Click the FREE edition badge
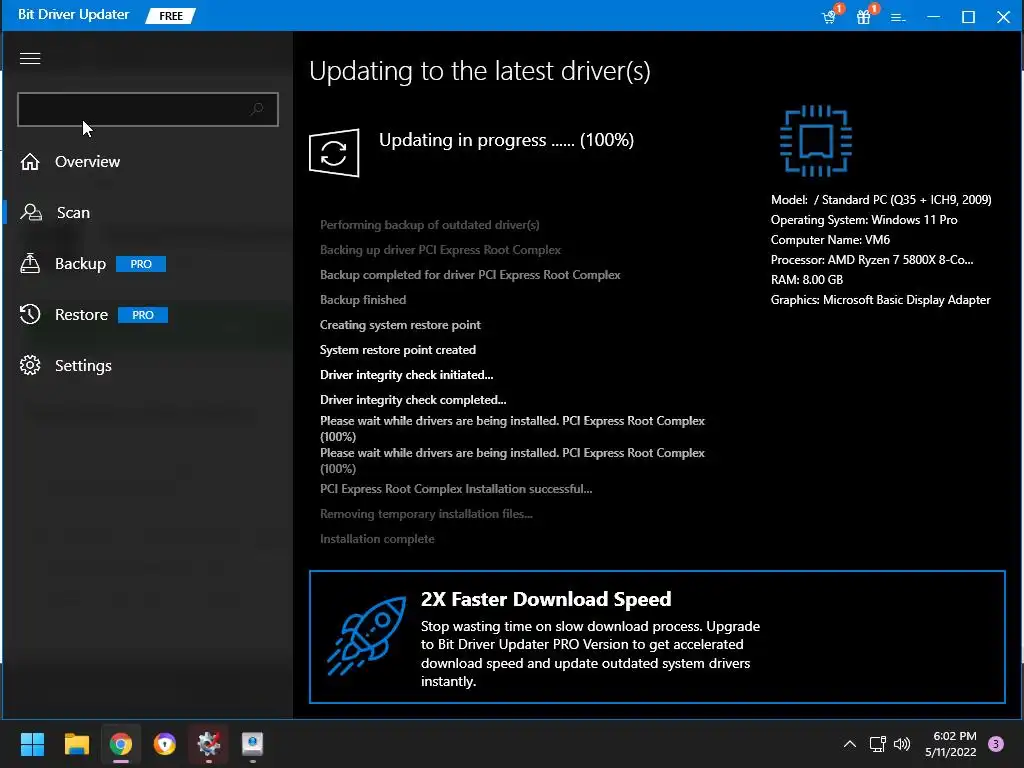1024x768 pixels. [170, 16]
